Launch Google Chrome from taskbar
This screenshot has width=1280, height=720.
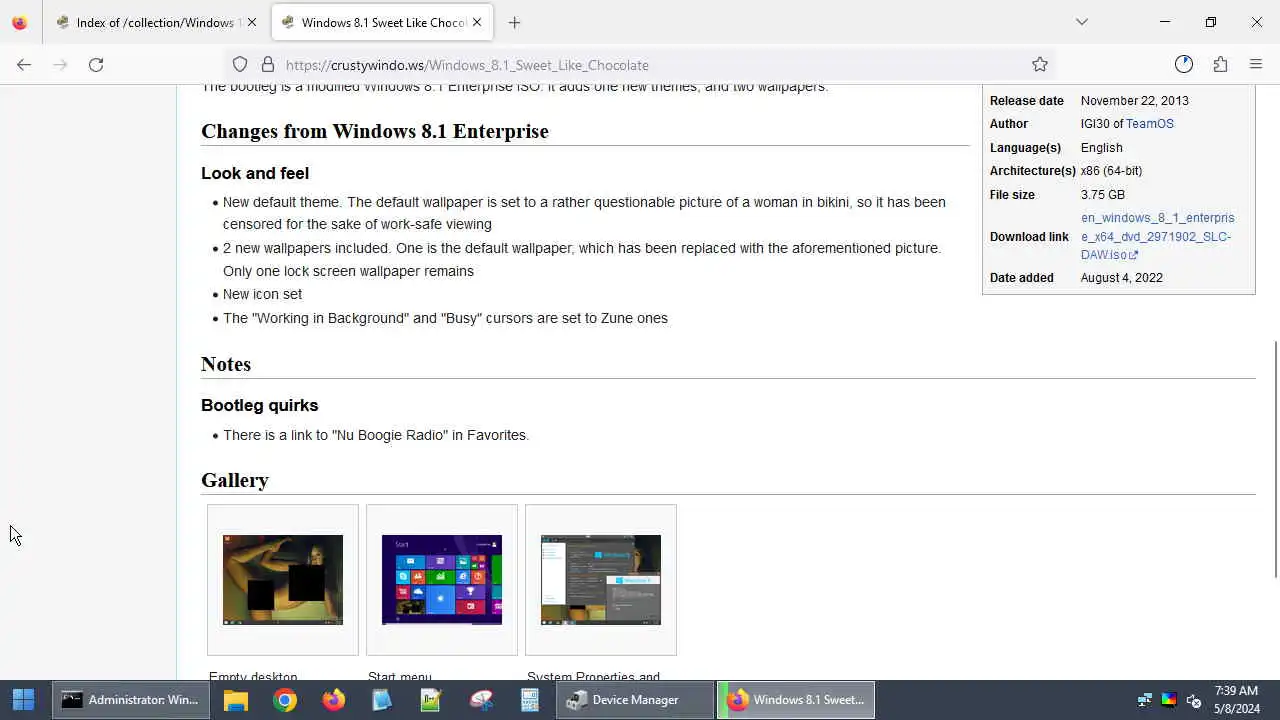(x=285, y=700)
